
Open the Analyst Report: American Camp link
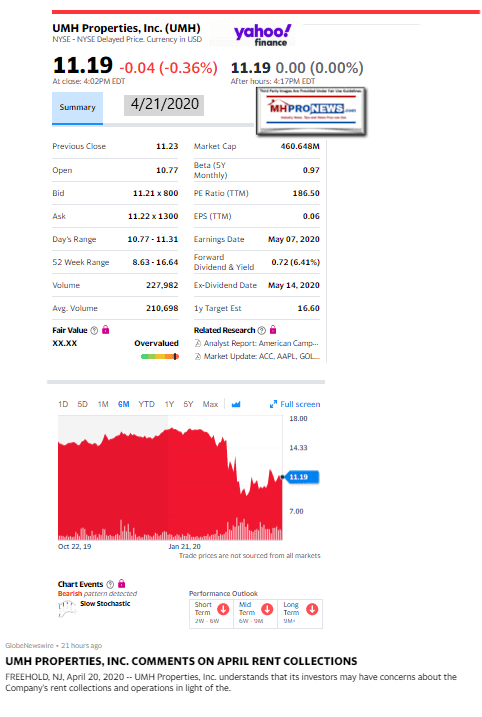pyautogui.click(x=257, y=343)
